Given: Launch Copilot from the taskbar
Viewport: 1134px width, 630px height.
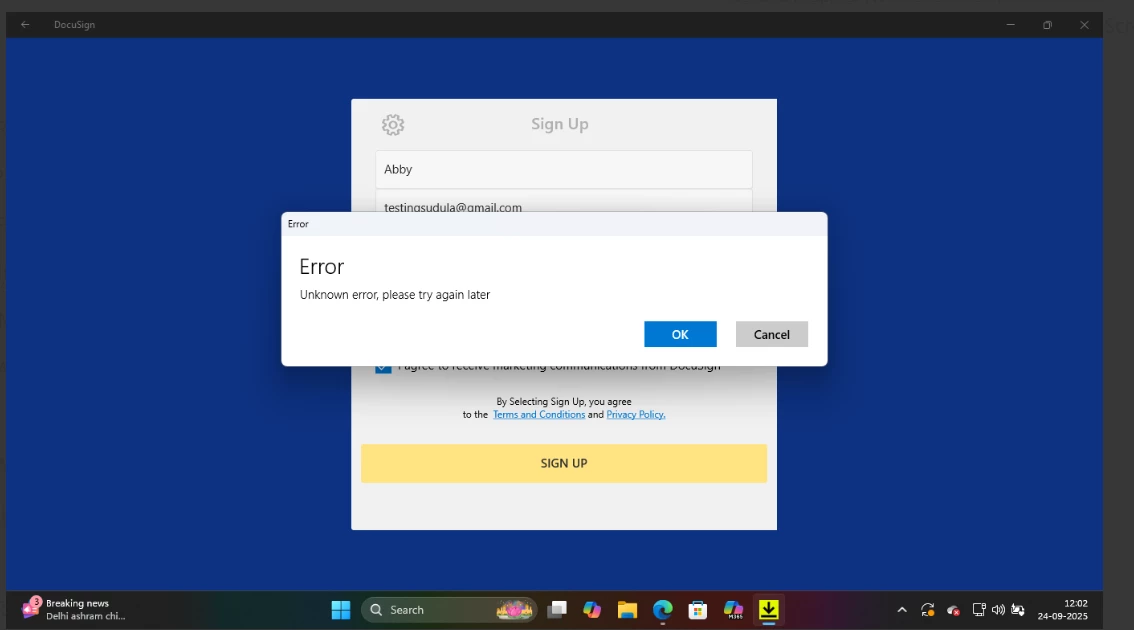Looking at the screenshot, I should pyautogui.click(x=592, y=610).
